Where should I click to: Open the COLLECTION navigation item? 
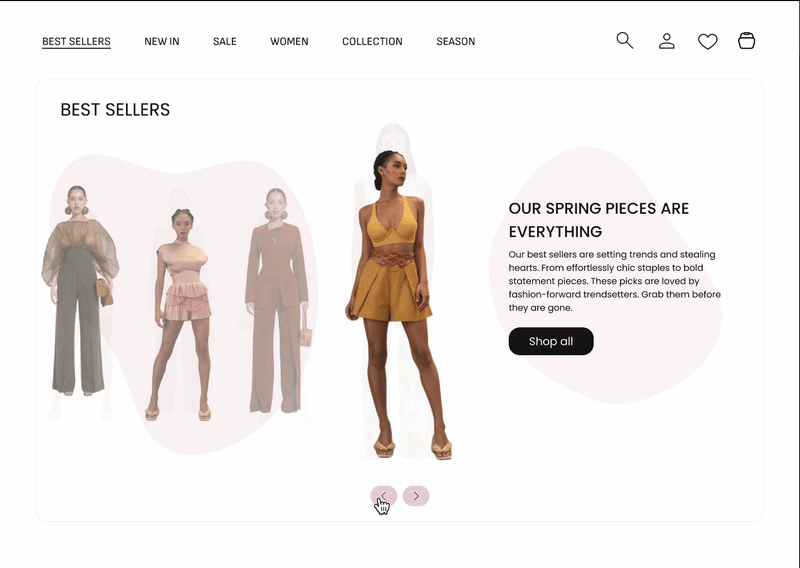tap(372, 41)
